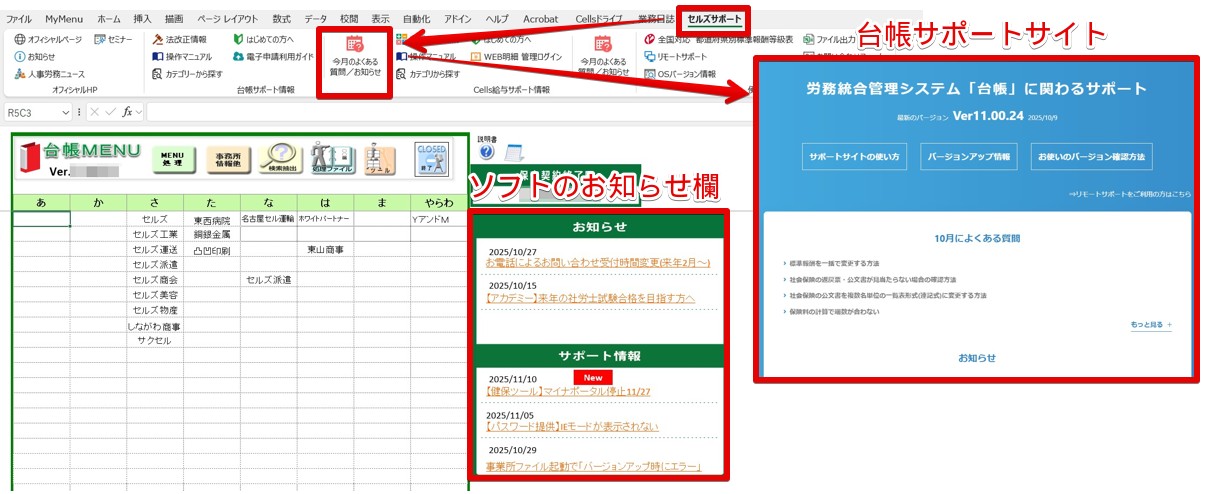Open 法改正情報 in ribbon
Image resolution: width=1205 pixels, height=494 pixels.
tap(180, 39)
